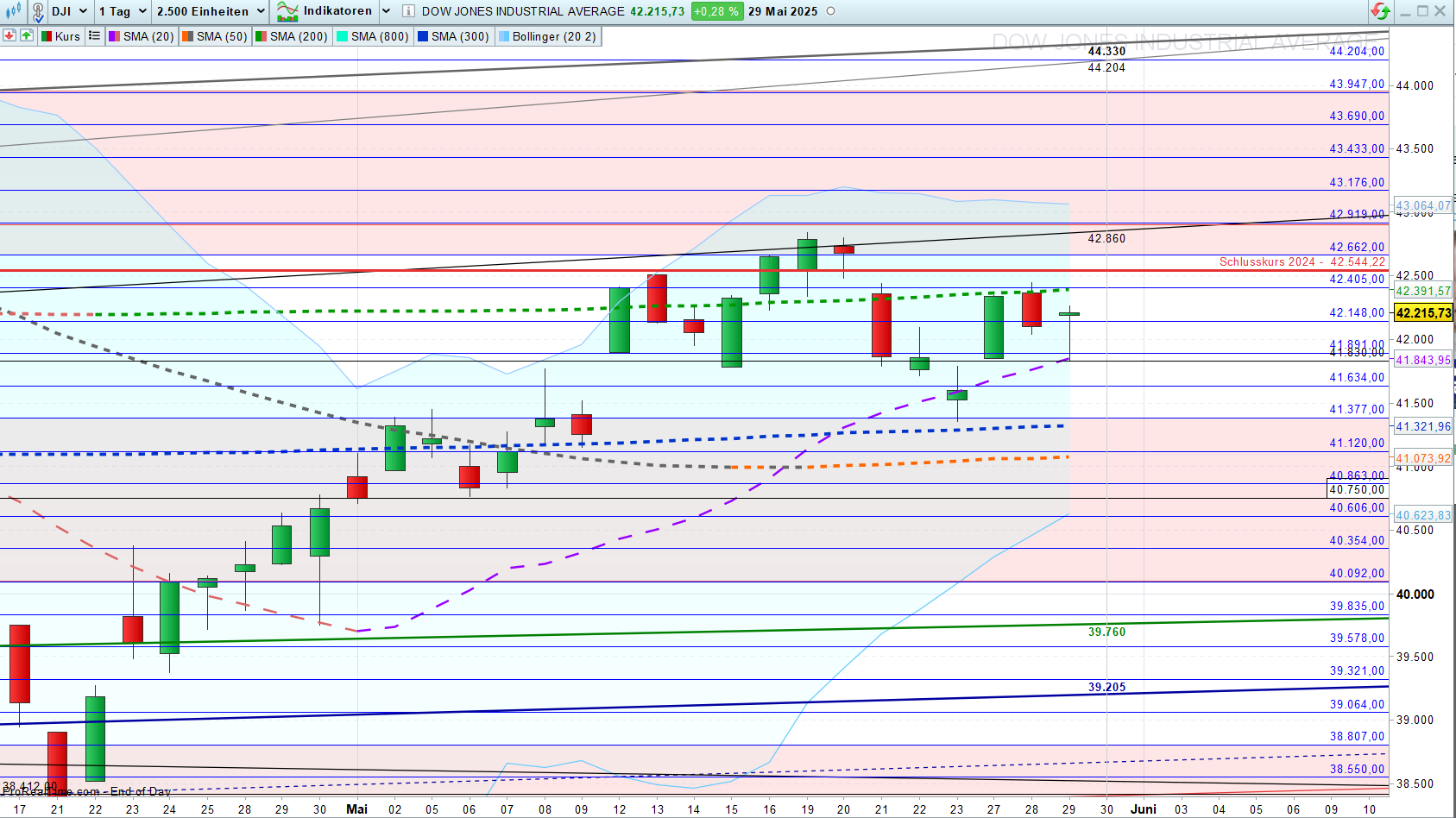Expand the DJI symbol dropdown
Viewport: 1456px width, 818px height.
coord(84,11)
